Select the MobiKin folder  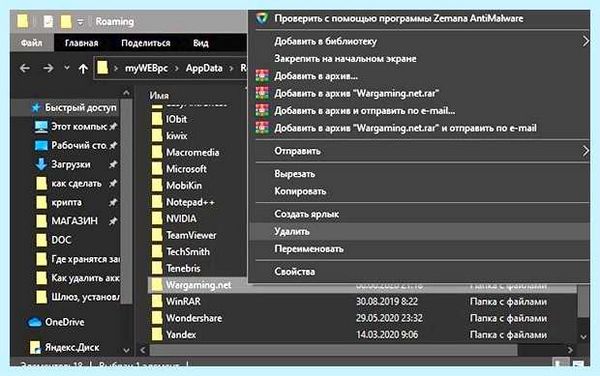pos(184,186)
